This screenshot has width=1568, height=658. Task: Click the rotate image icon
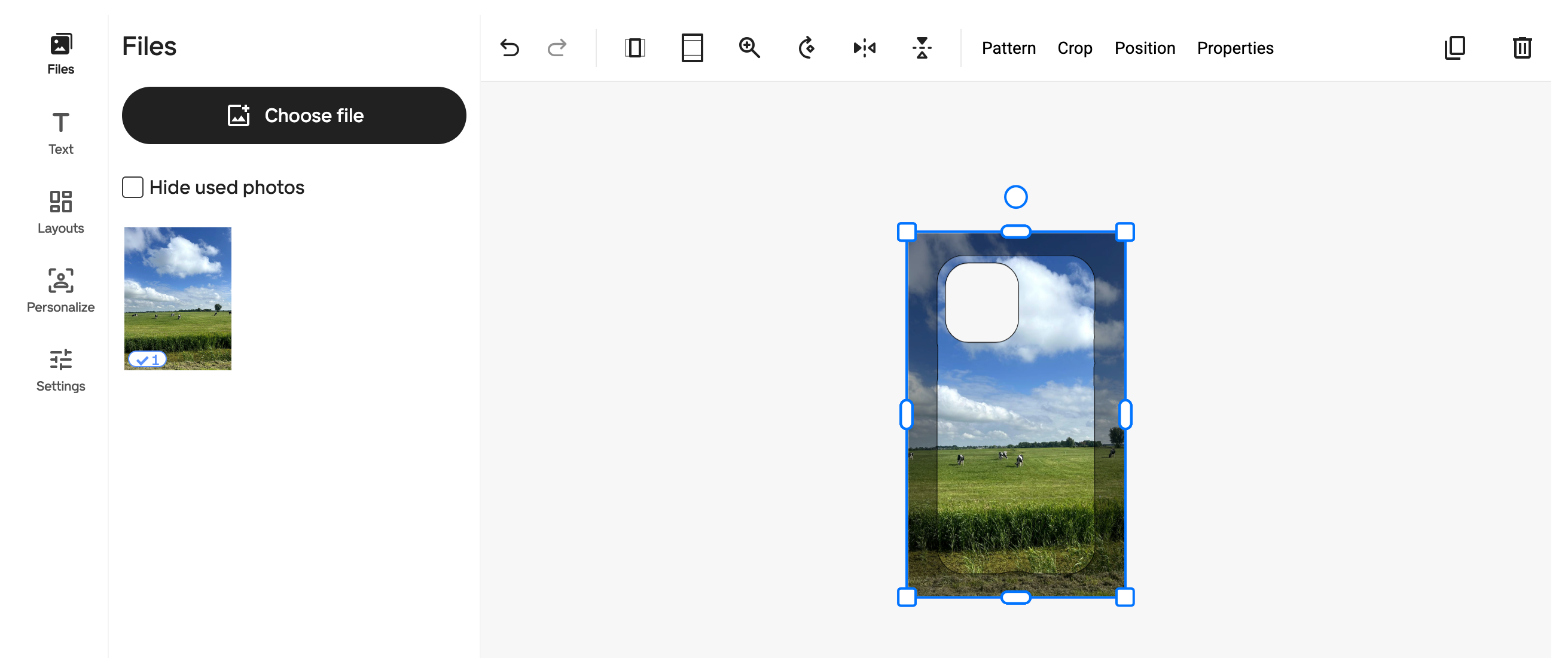pos(807,47)
